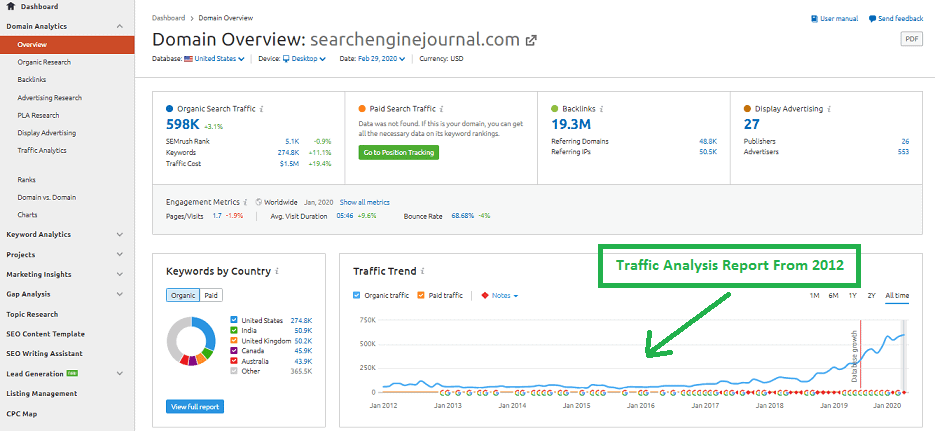
Task: Open Domain vs. Domain in the sidebar
Action: pos(47,197)
